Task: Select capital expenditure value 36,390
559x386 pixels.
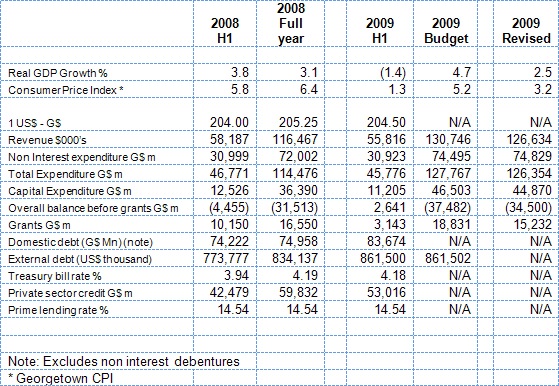Action: (x=298, y=191)
